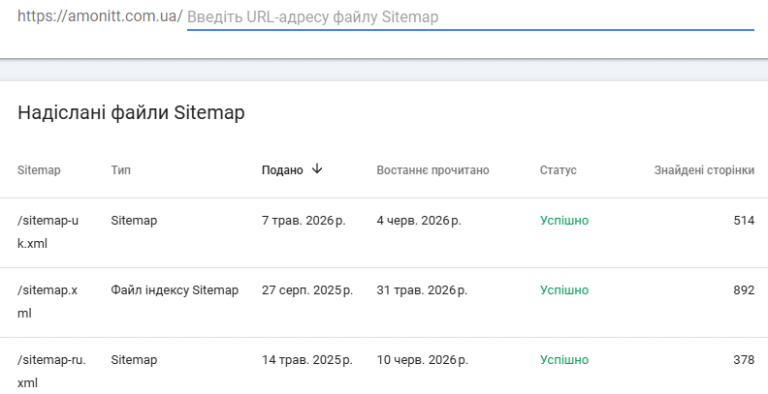The image size is (768, 394).
Task: Click the Востаннє прочитано column header
Action: pyautogui.click(x=432, y=170)
